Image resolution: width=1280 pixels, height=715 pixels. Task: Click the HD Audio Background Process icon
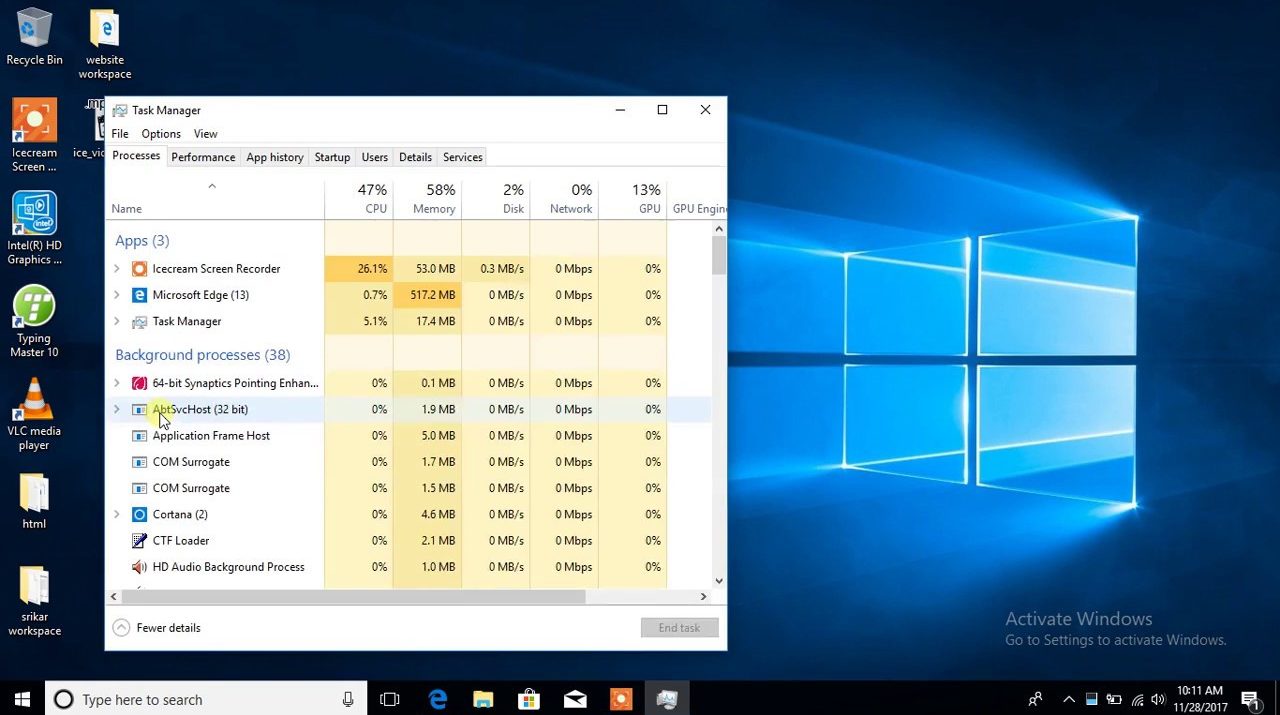coord(140,567)
